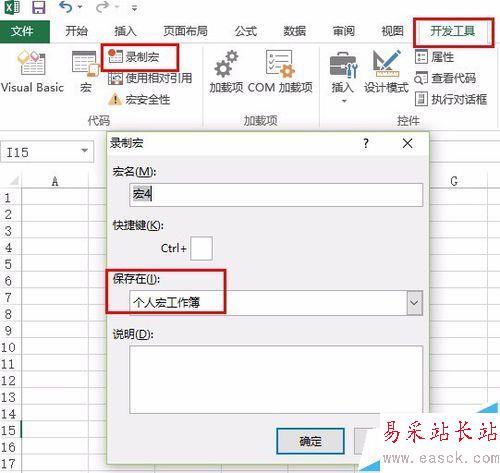Close the 录制宏 dialog
This screenshot has height=473, width=500.
[x=407, y=143]
